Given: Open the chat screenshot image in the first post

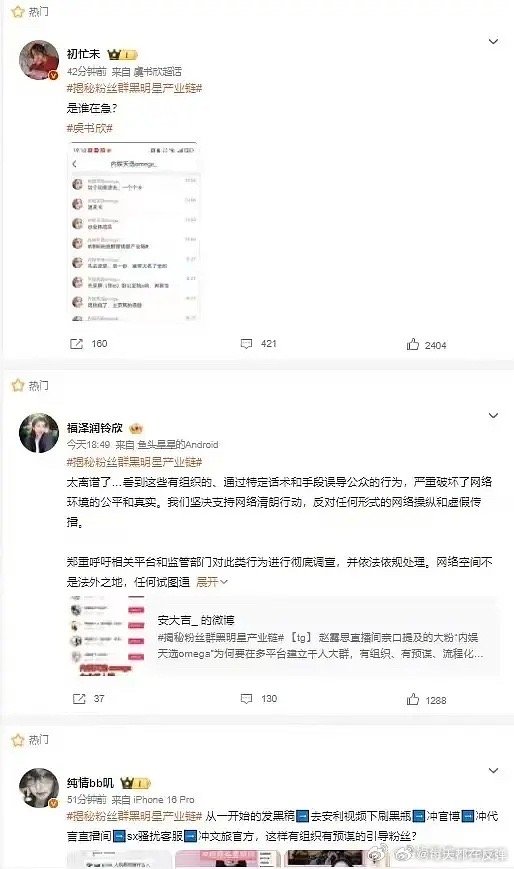Looking at the screenshot, I should click(134, 232).
